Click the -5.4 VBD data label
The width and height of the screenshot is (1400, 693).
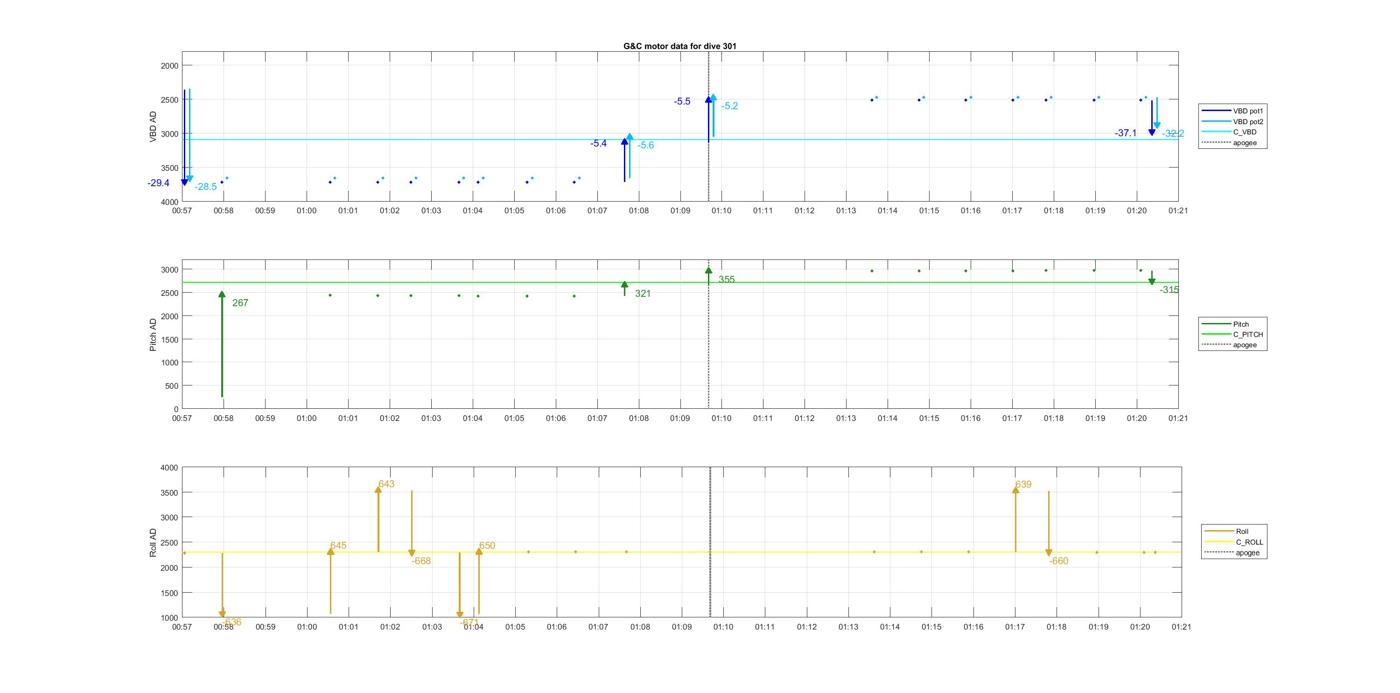tap(598, 144)
